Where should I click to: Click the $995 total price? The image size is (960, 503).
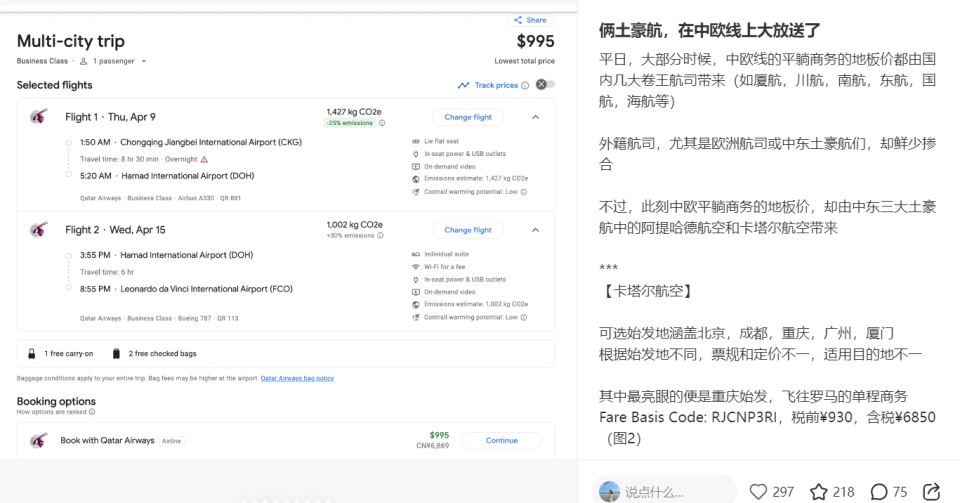pyautogui.click(x=535, y=42)
